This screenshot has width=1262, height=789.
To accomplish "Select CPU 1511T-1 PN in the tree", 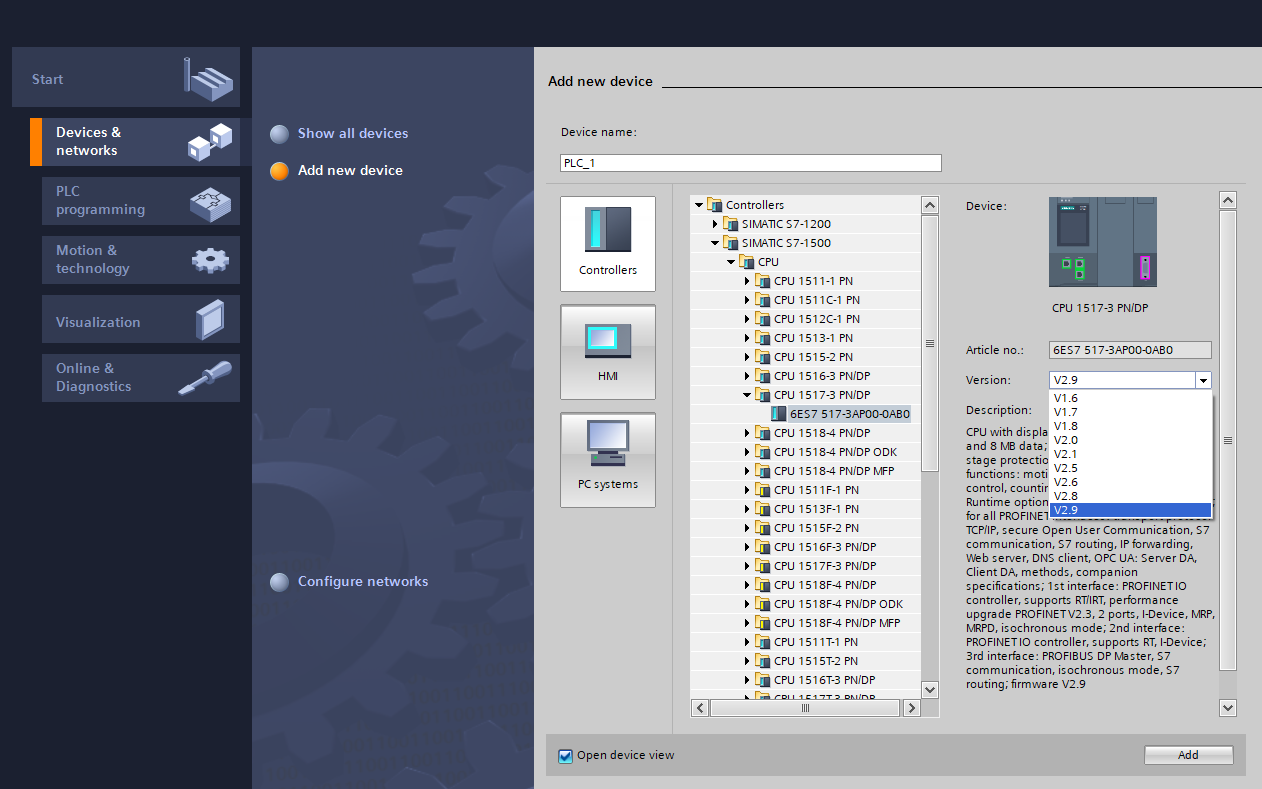I will pos(816,642).
